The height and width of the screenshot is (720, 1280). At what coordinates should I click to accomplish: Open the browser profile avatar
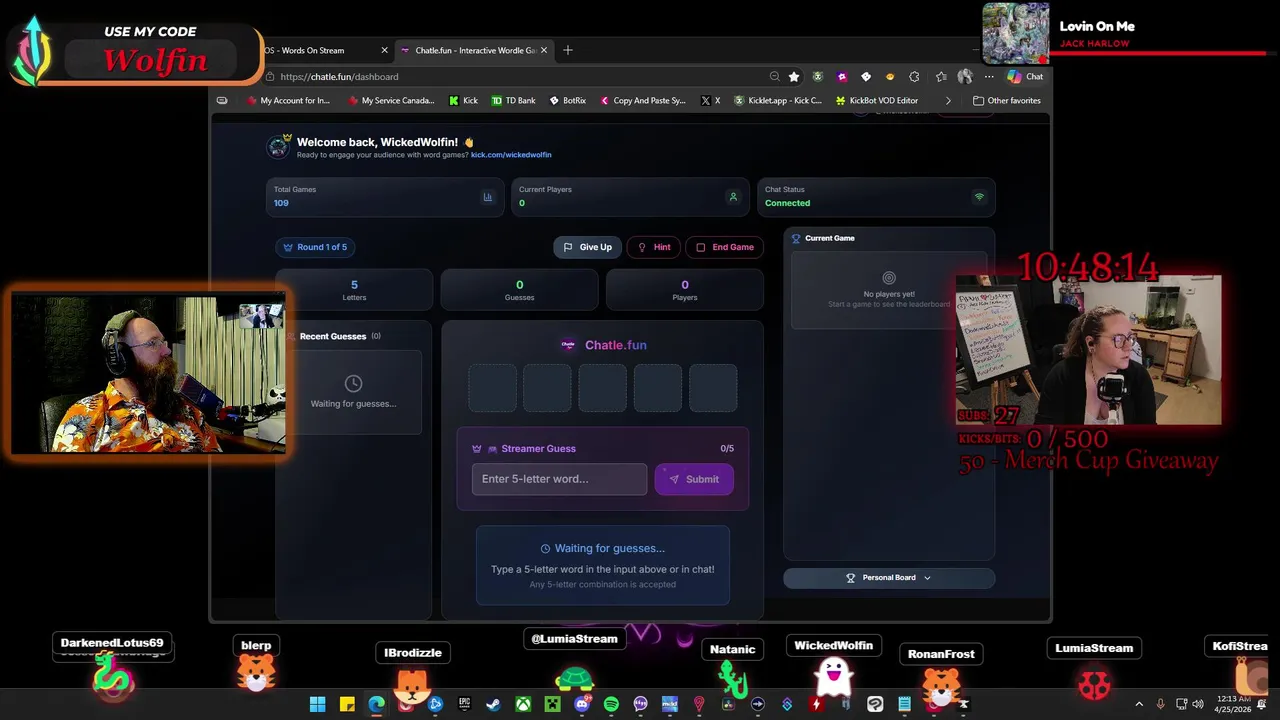coord(965,77)
